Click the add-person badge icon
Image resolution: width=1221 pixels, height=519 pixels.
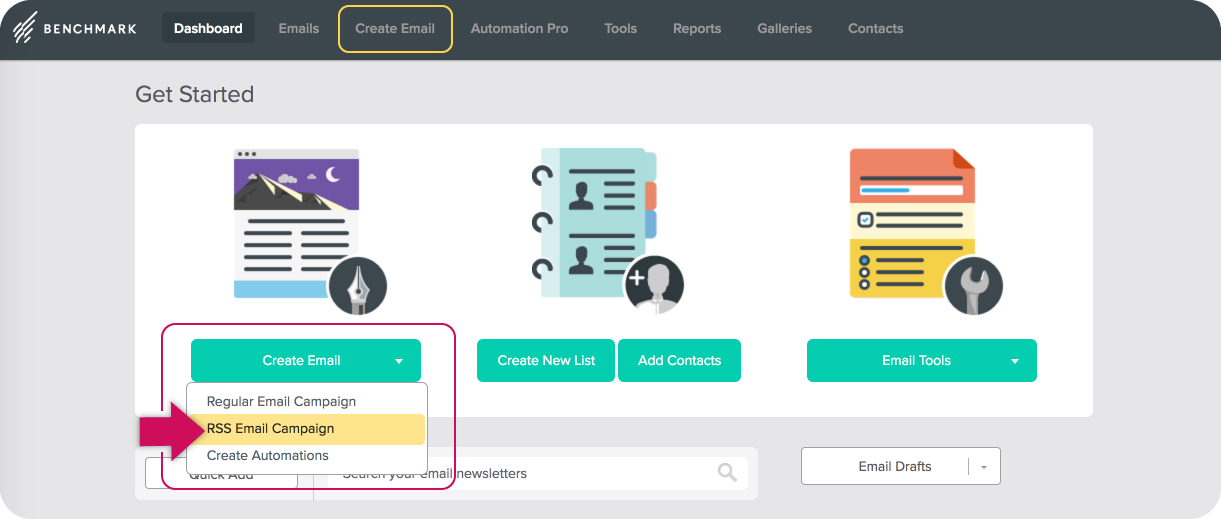653,285
